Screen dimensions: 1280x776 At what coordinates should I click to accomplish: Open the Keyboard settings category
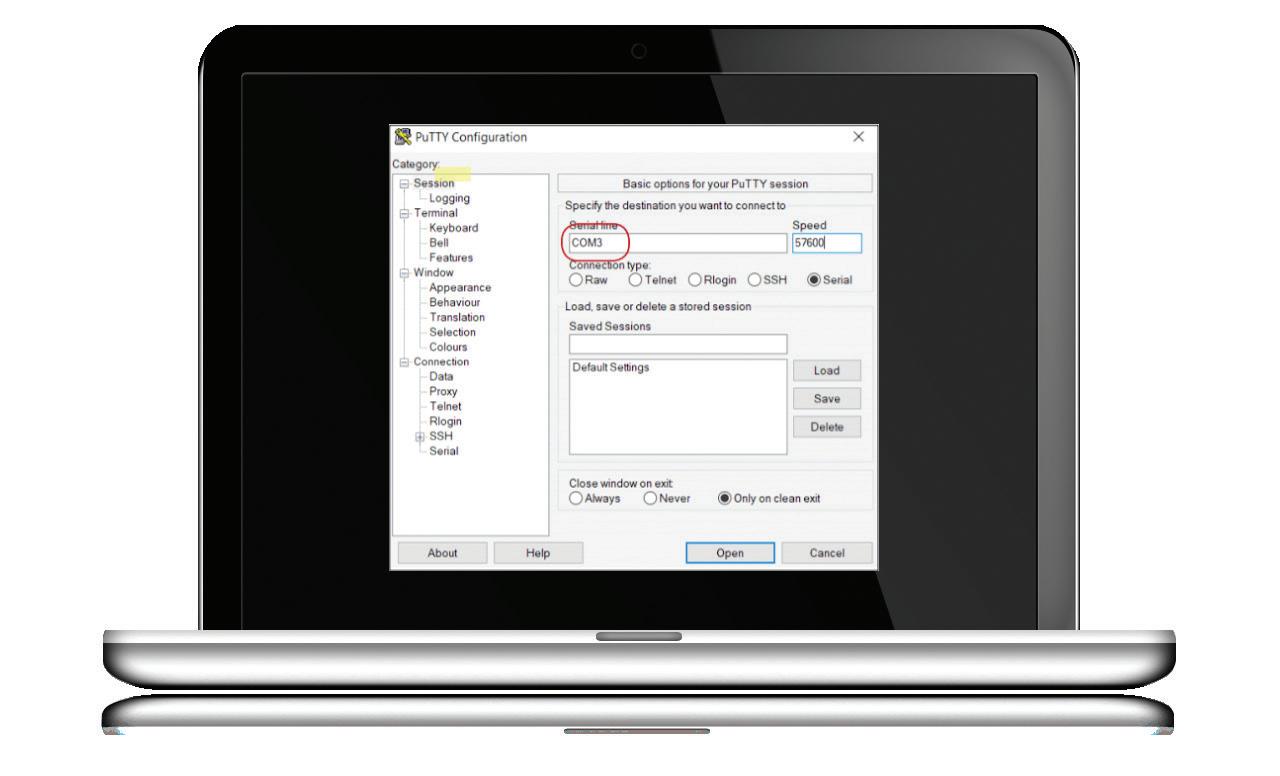click(x=454, y=228)
